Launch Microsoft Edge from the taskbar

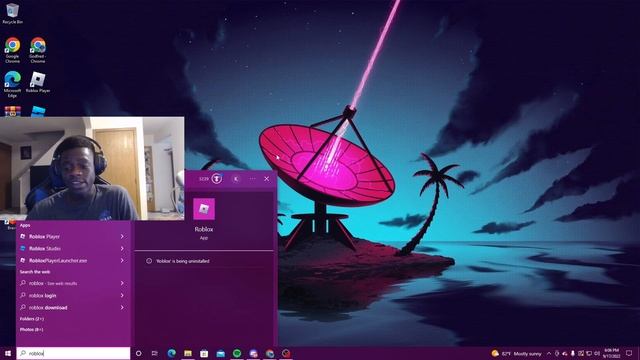click(x=171, y=353)
